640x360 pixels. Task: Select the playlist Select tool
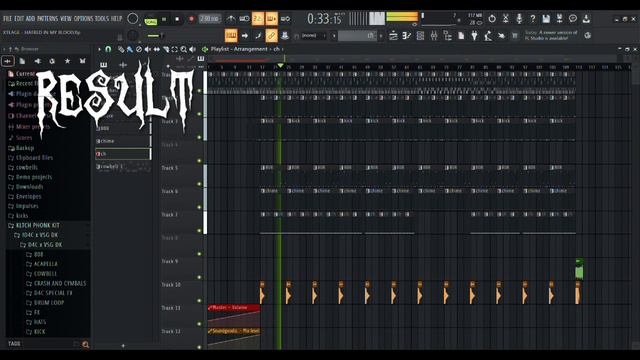[175, 49]
